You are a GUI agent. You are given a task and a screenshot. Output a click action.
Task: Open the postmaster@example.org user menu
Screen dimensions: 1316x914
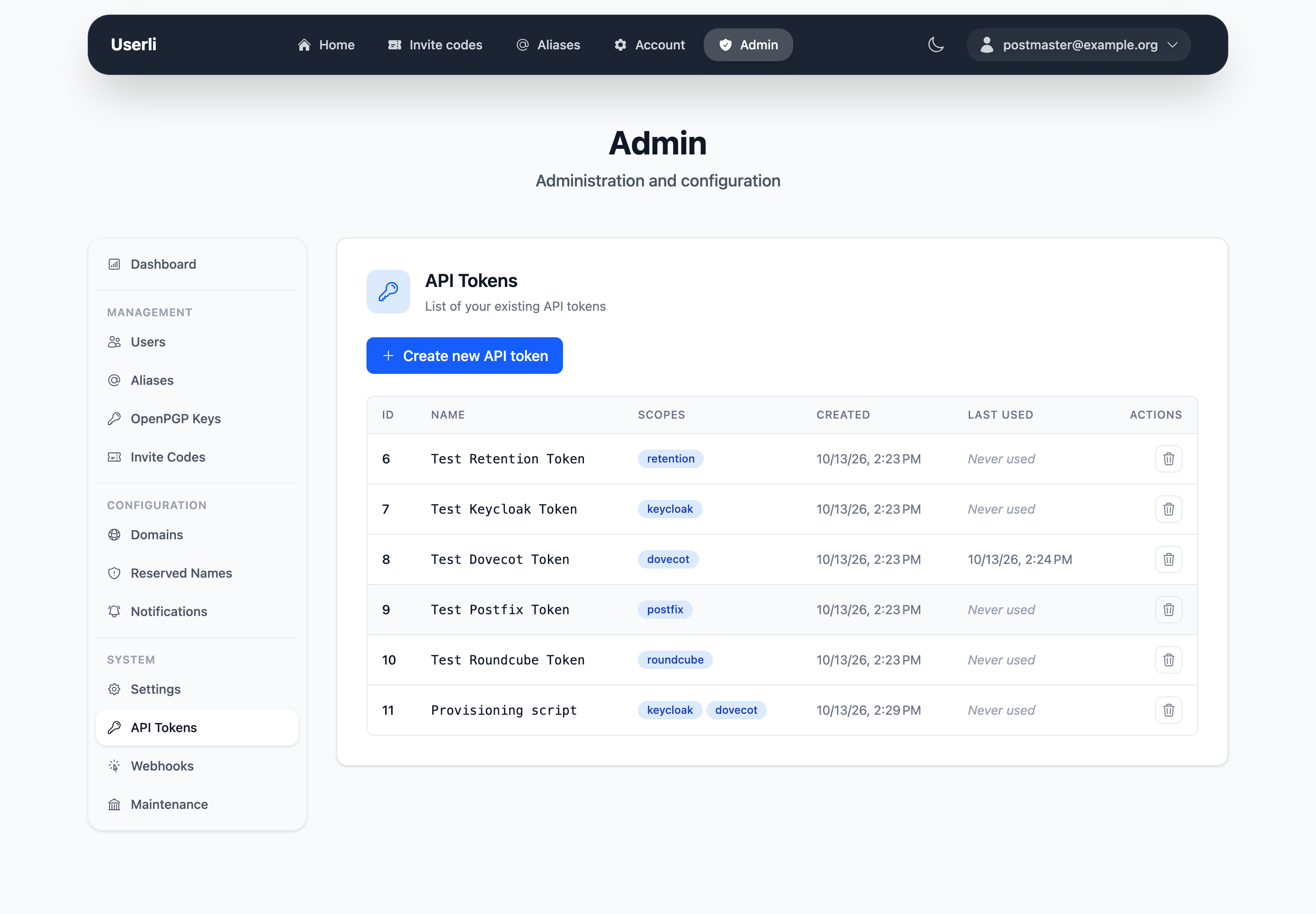[1078, 45]
